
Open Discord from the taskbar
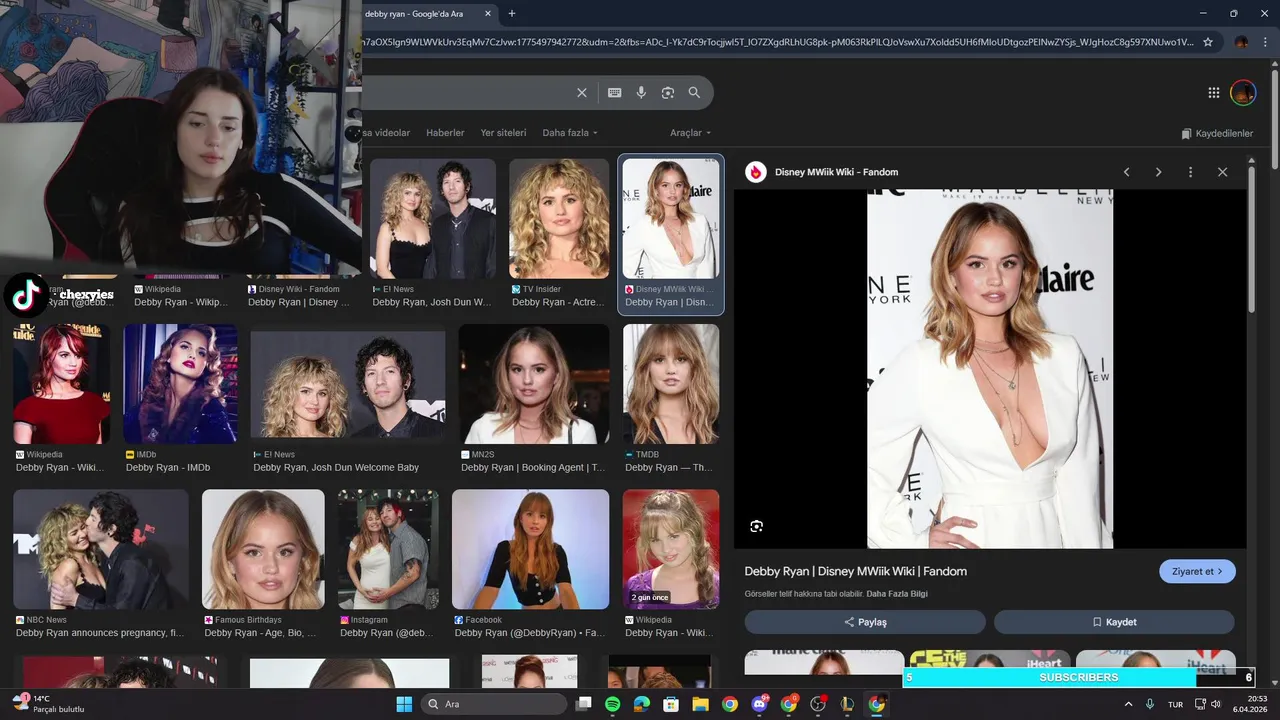pos(759,704)
